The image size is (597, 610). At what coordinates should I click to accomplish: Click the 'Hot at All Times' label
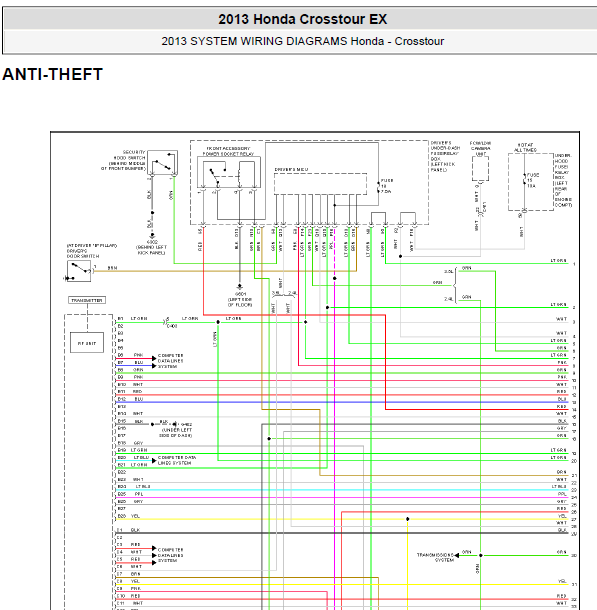[525, 147]
